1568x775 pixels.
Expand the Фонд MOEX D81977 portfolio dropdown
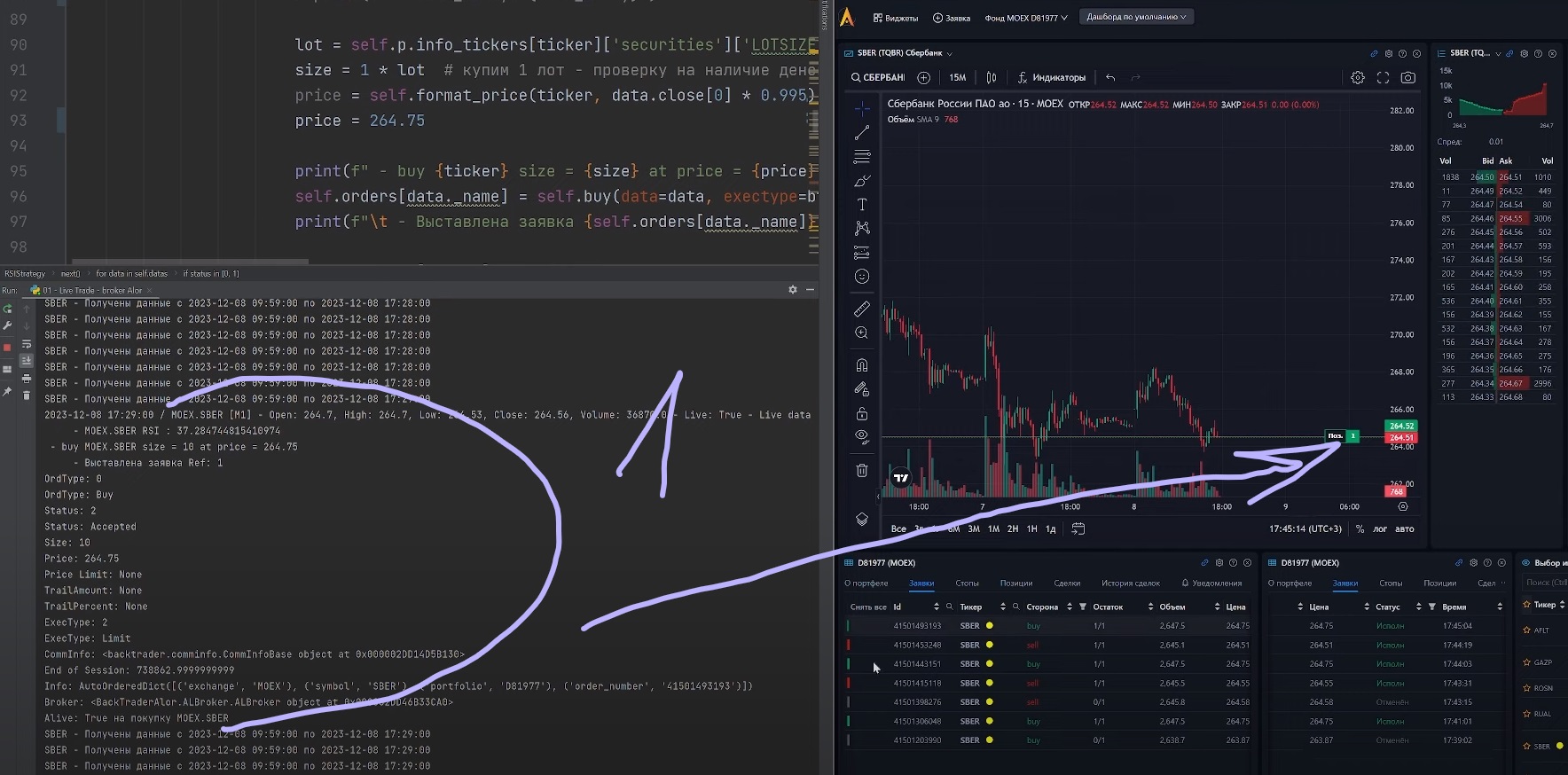pos(1026,18)
